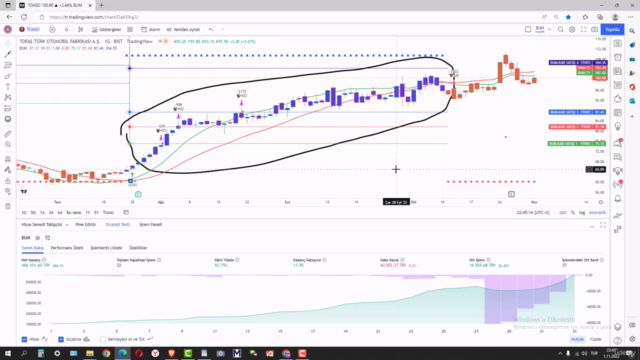
Task: Switch to Pine Editör tab
Action: [86, 224]
